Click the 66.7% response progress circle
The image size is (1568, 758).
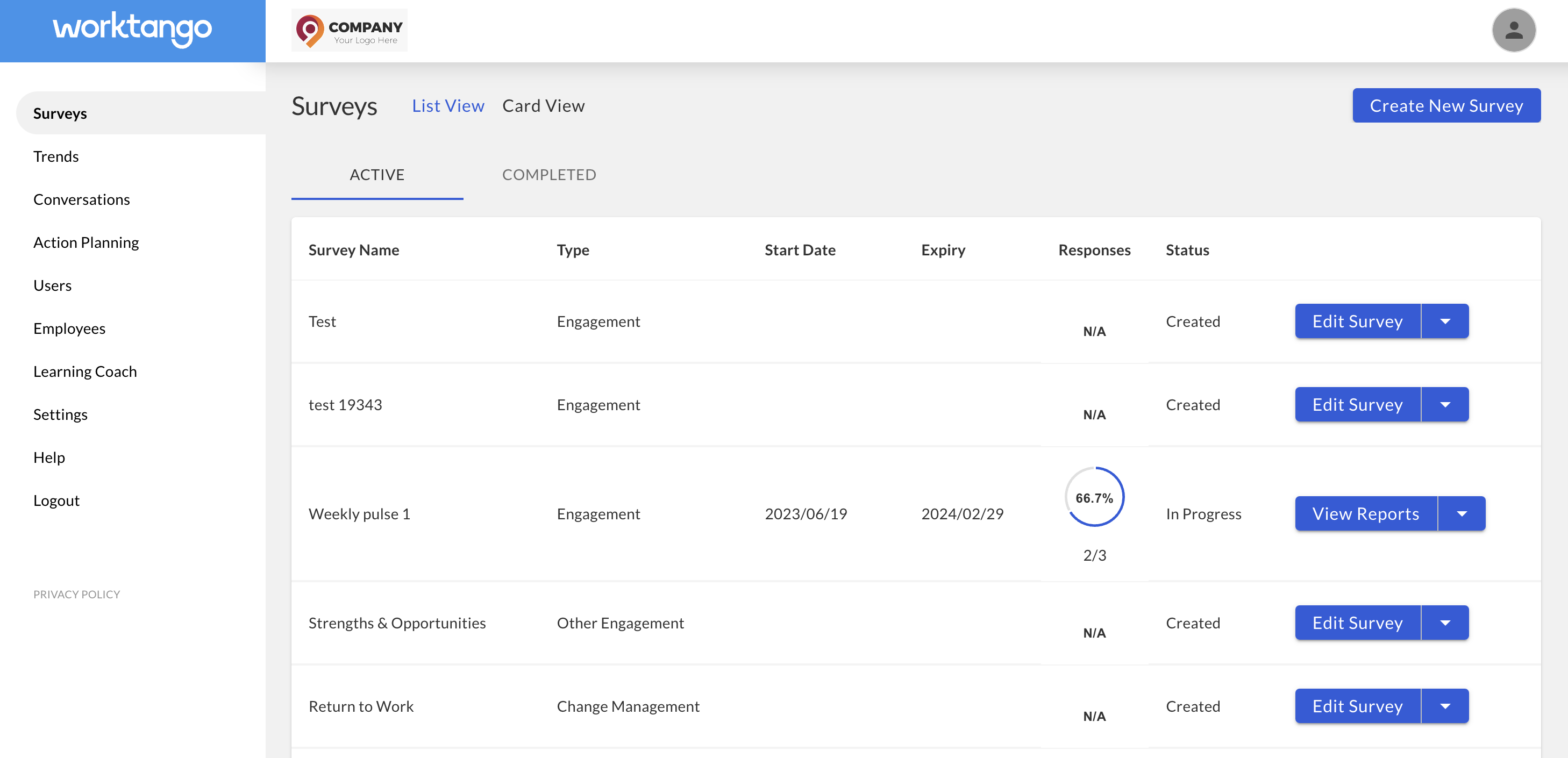(1094, 496)
